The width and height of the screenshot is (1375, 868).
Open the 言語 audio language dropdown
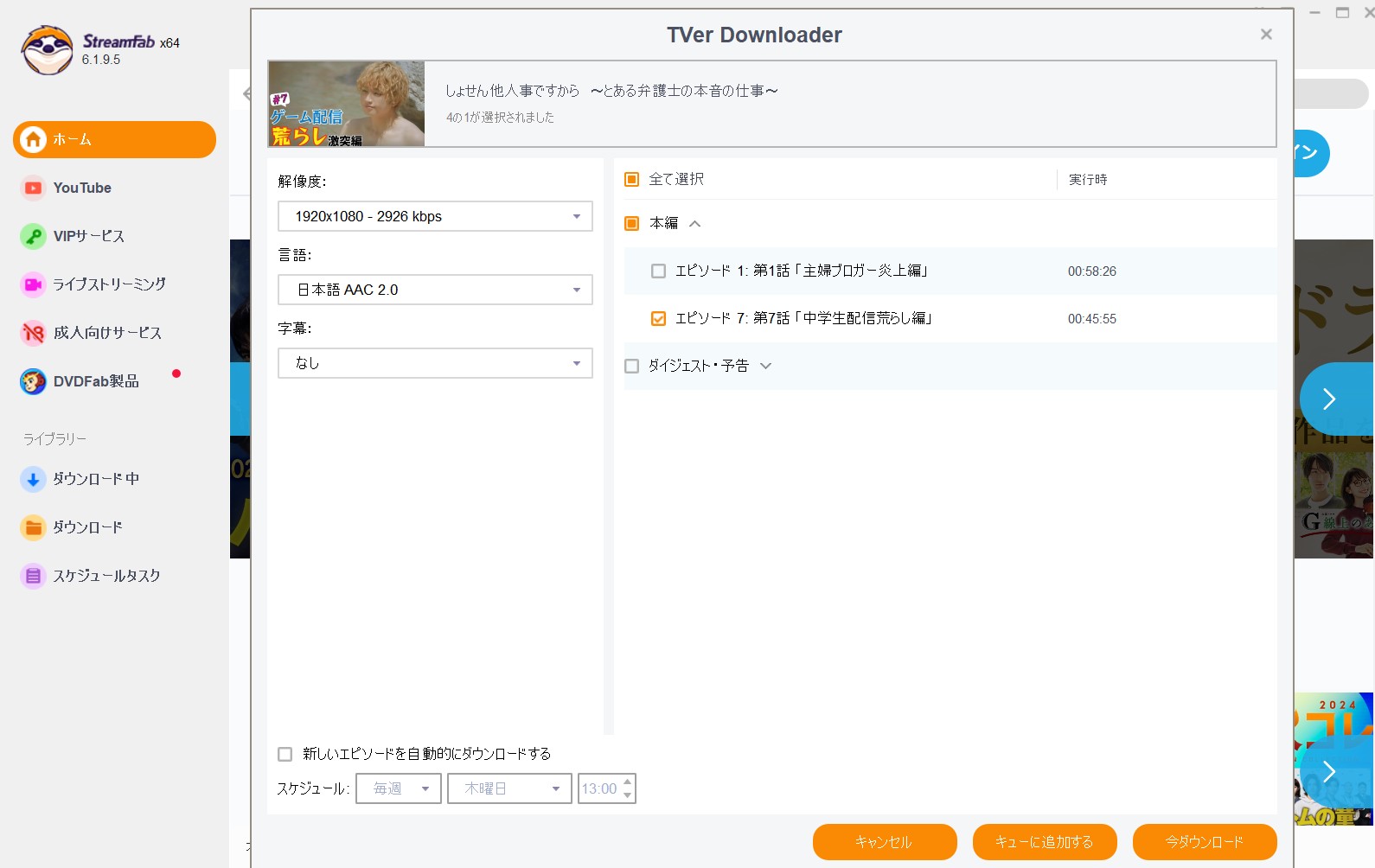(x=435, y=290)
